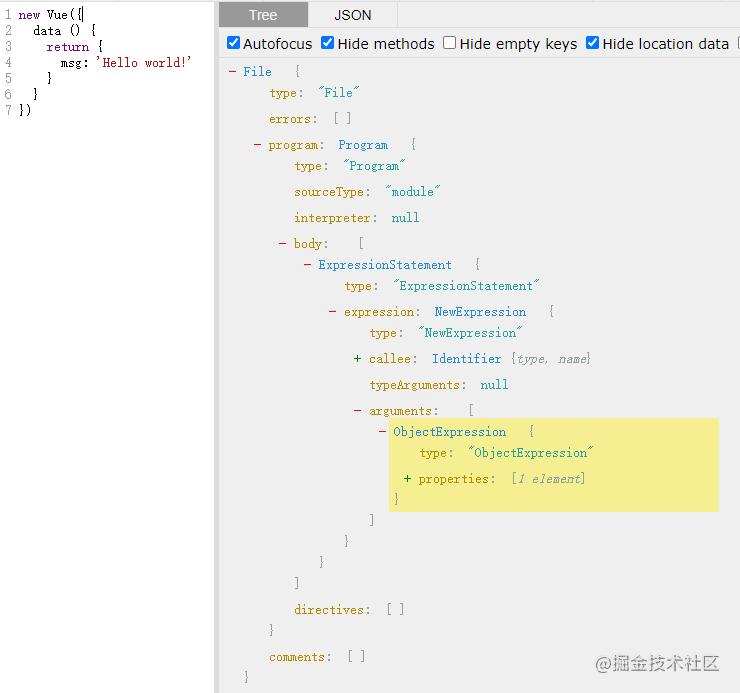The image size is (740, 693).
Task: Click the directives key in tree
Action: click(331, 609)
